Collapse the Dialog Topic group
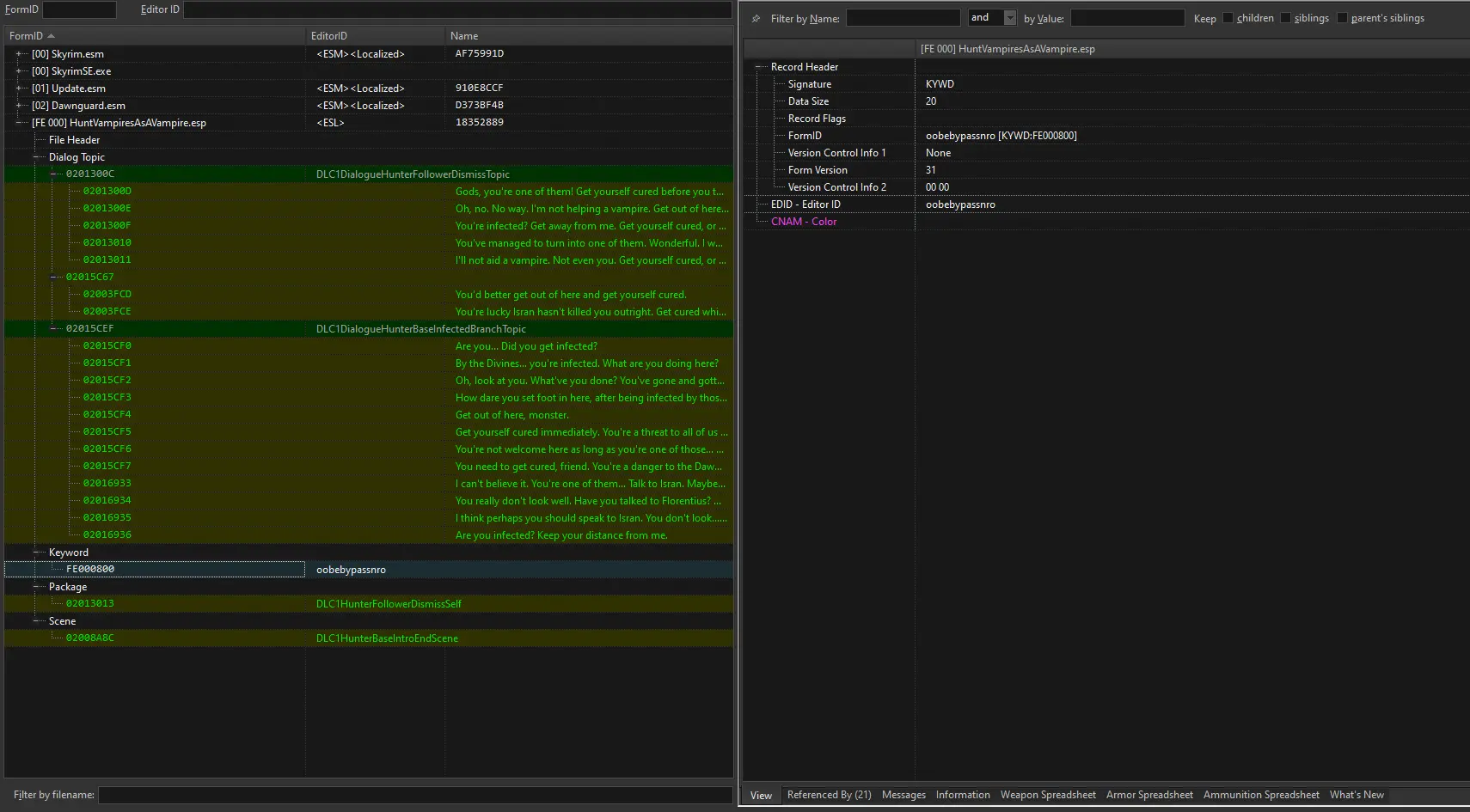 [x=36, y=157]
